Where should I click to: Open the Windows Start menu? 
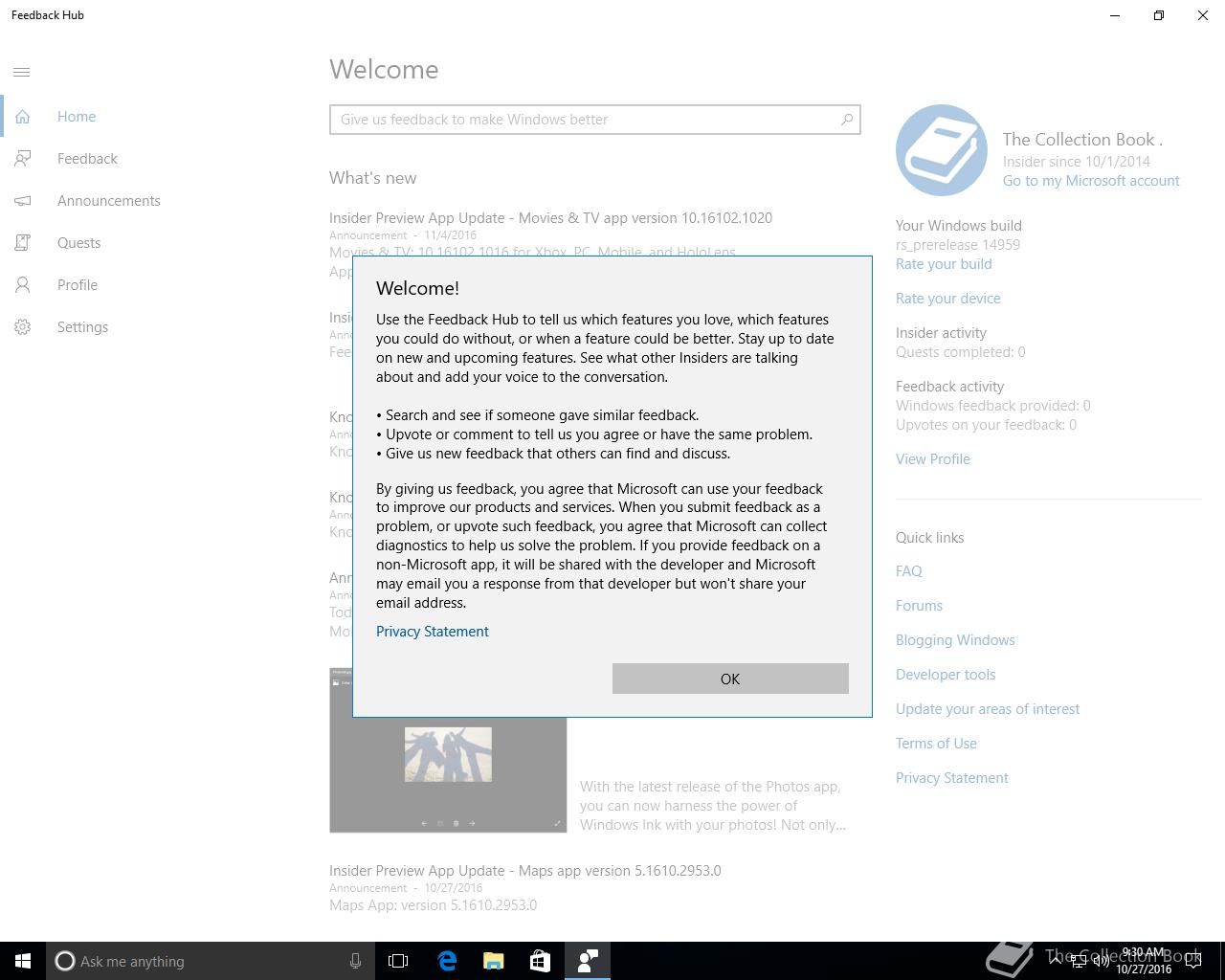[x=23, y=961]
